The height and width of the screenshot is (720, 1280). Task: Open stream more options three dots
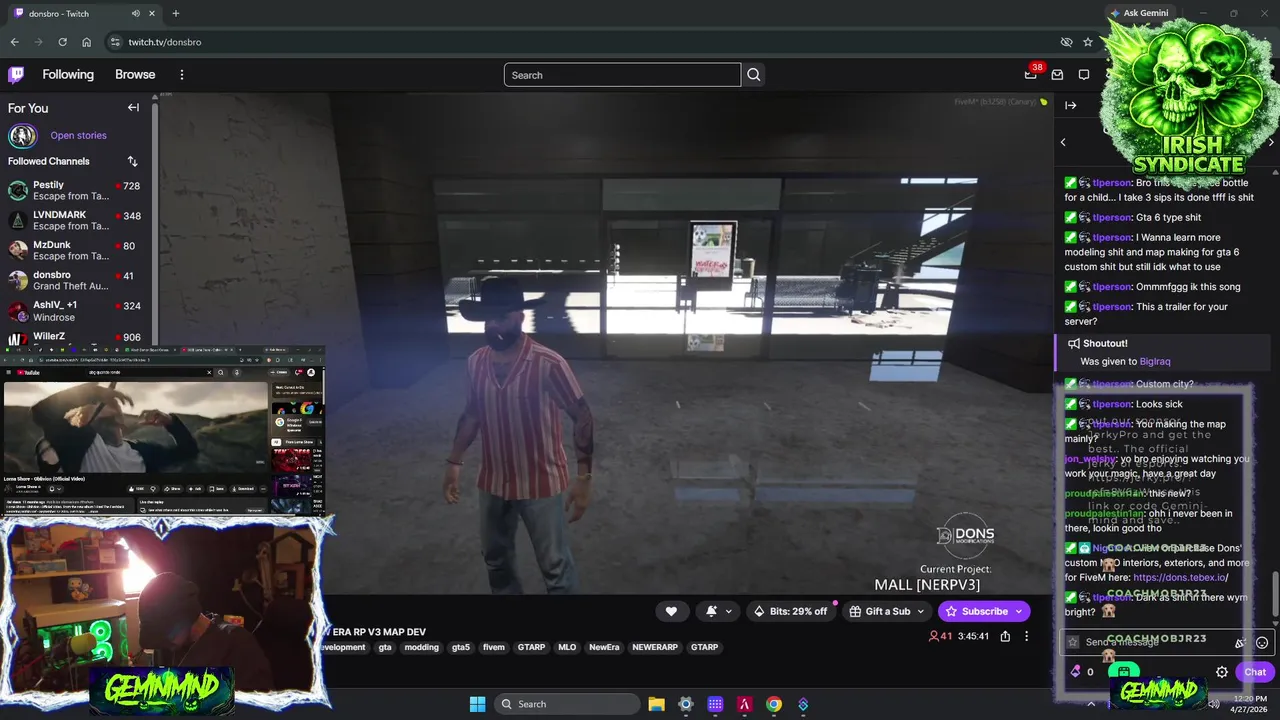[x=1026, y=636]
